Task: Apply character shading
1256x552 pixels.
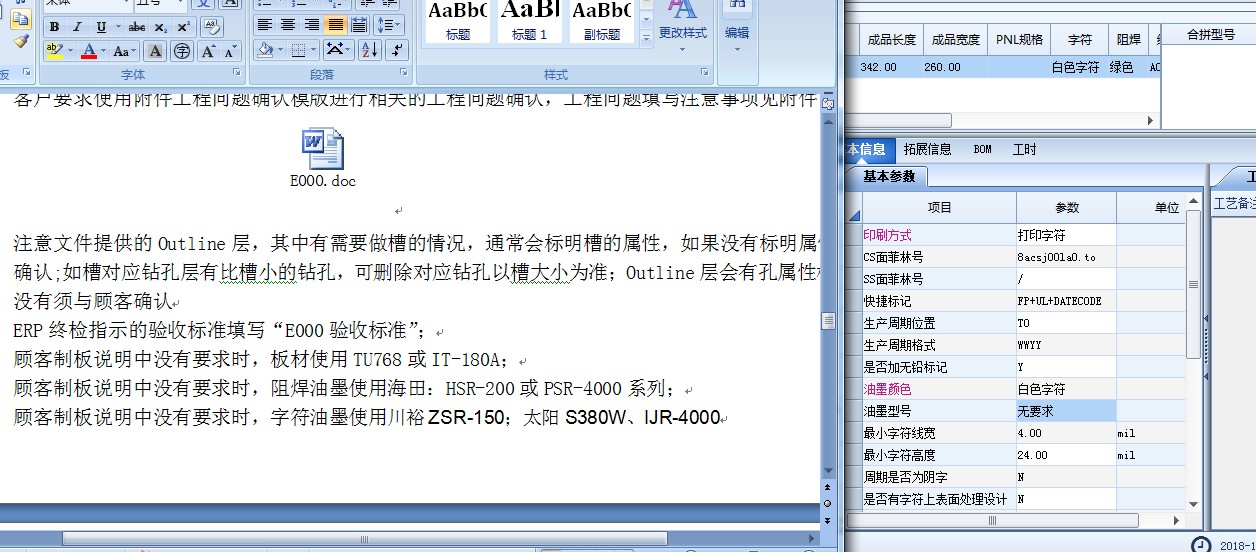Action: click(156, 50)
